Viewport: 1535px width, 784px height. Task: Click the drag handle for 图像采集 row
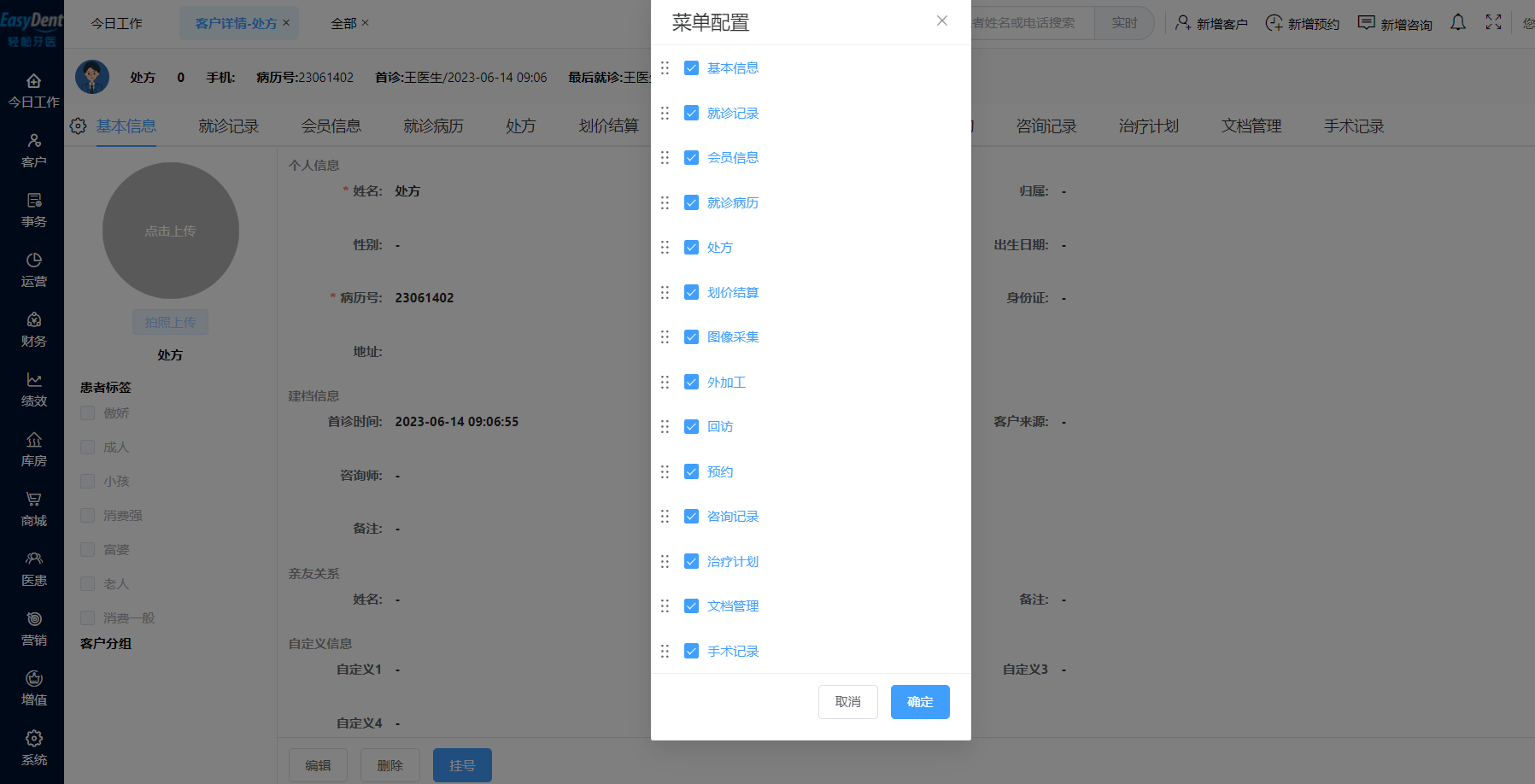pyautogui.click(x=665, y=336)
